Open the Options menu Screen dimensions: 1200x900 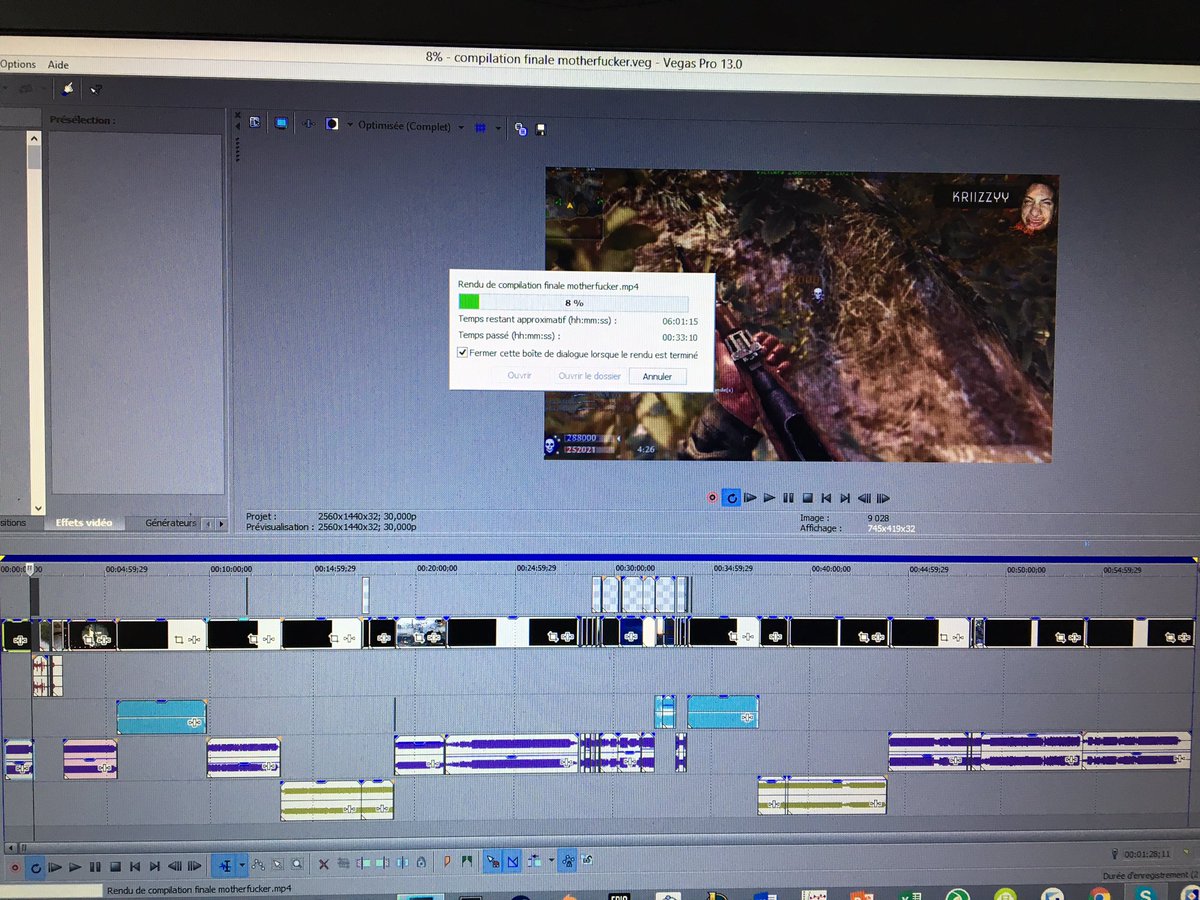[x=17, y=64]
